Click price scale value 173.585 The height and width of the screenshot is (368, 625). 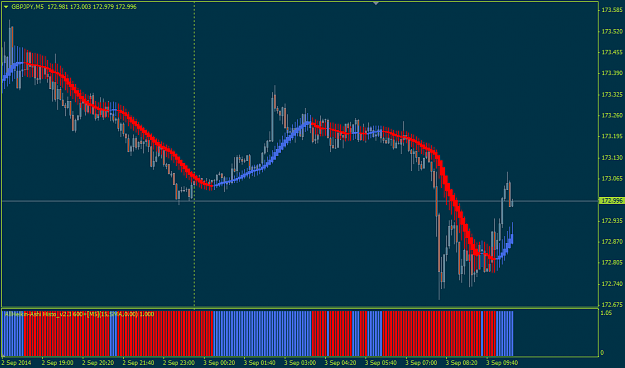point(612,10)
